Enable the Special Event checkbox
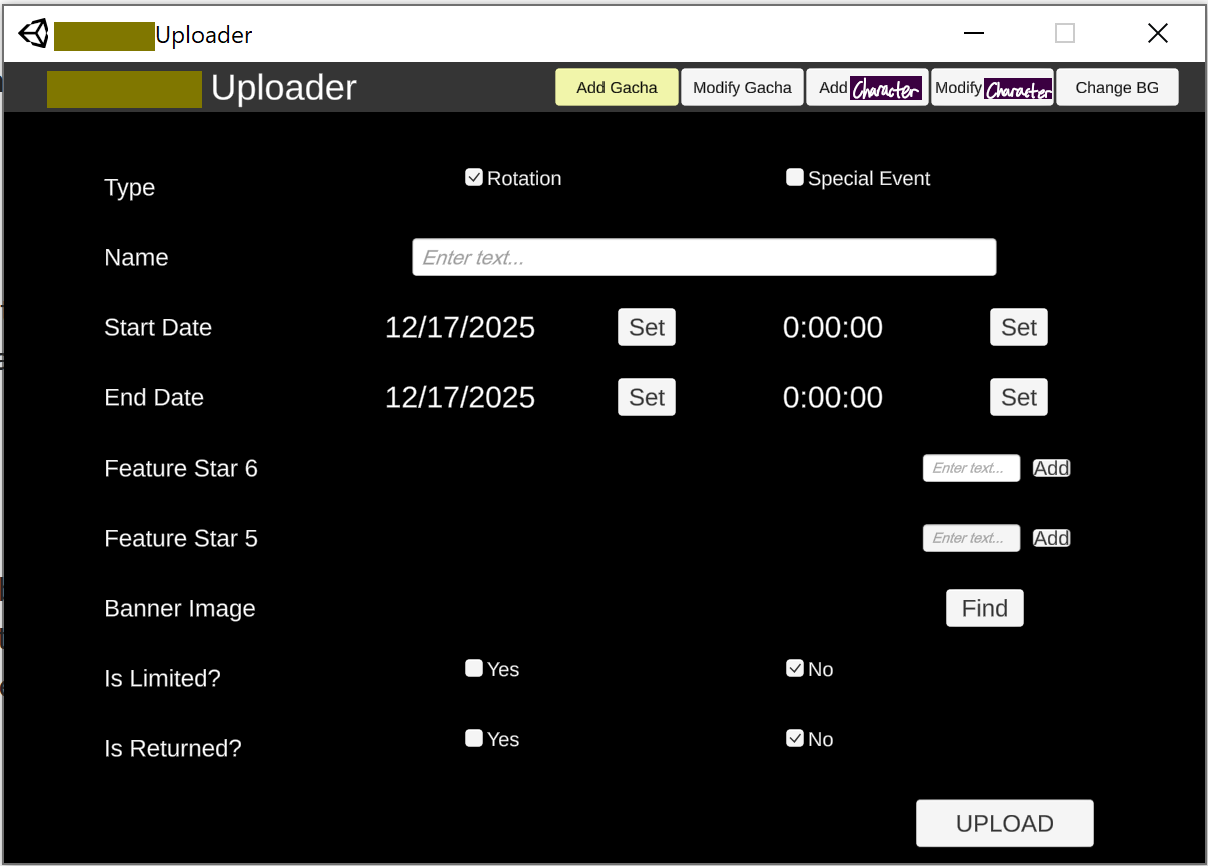1208x866 pixels. click(x=795, y=178)
